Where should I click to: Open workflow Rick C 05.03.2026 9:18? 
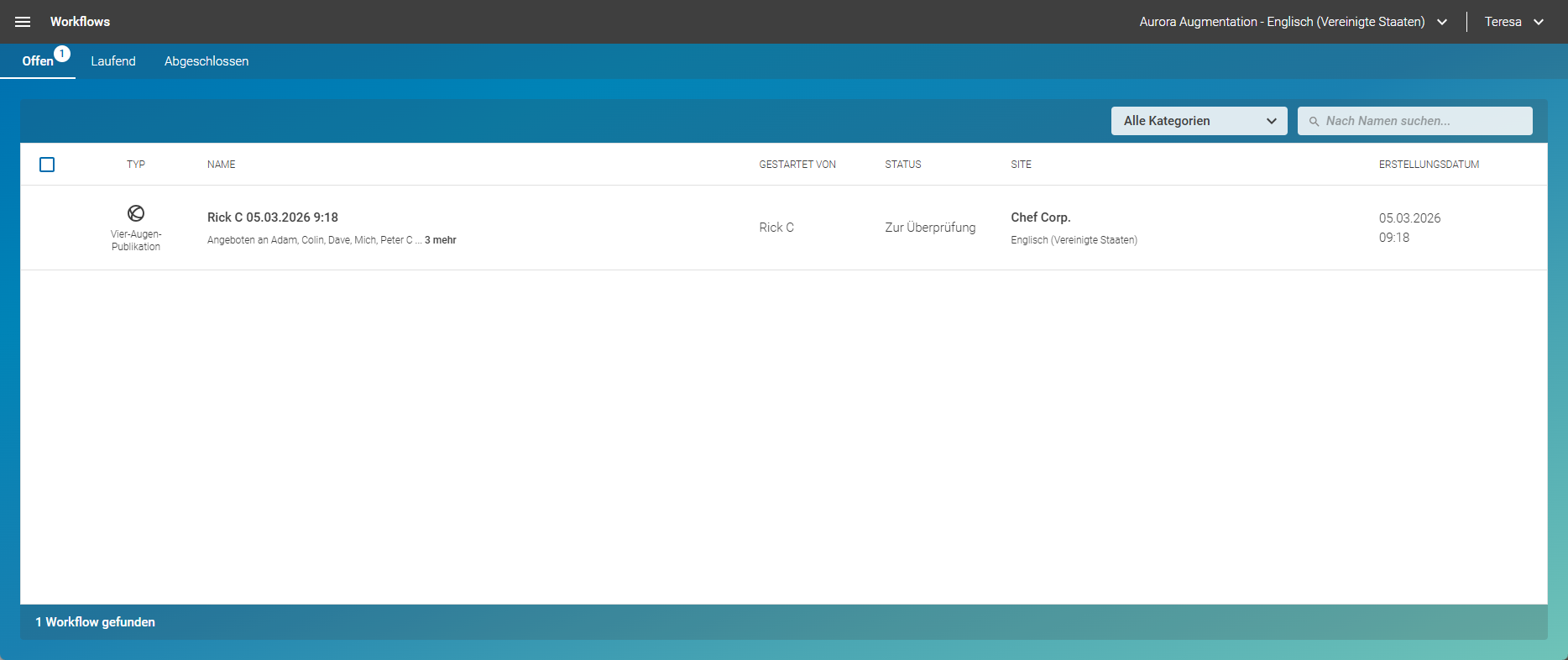pyautogui.click(x=273, y=217)
